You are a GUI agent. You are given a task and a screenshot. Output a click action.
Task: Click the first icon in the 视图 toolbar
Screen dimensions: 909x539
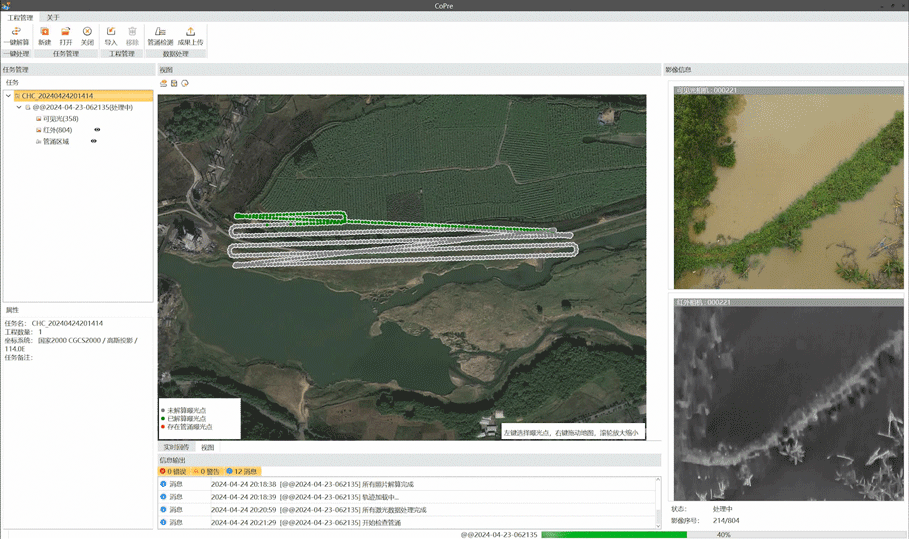(x=164, y=83)
